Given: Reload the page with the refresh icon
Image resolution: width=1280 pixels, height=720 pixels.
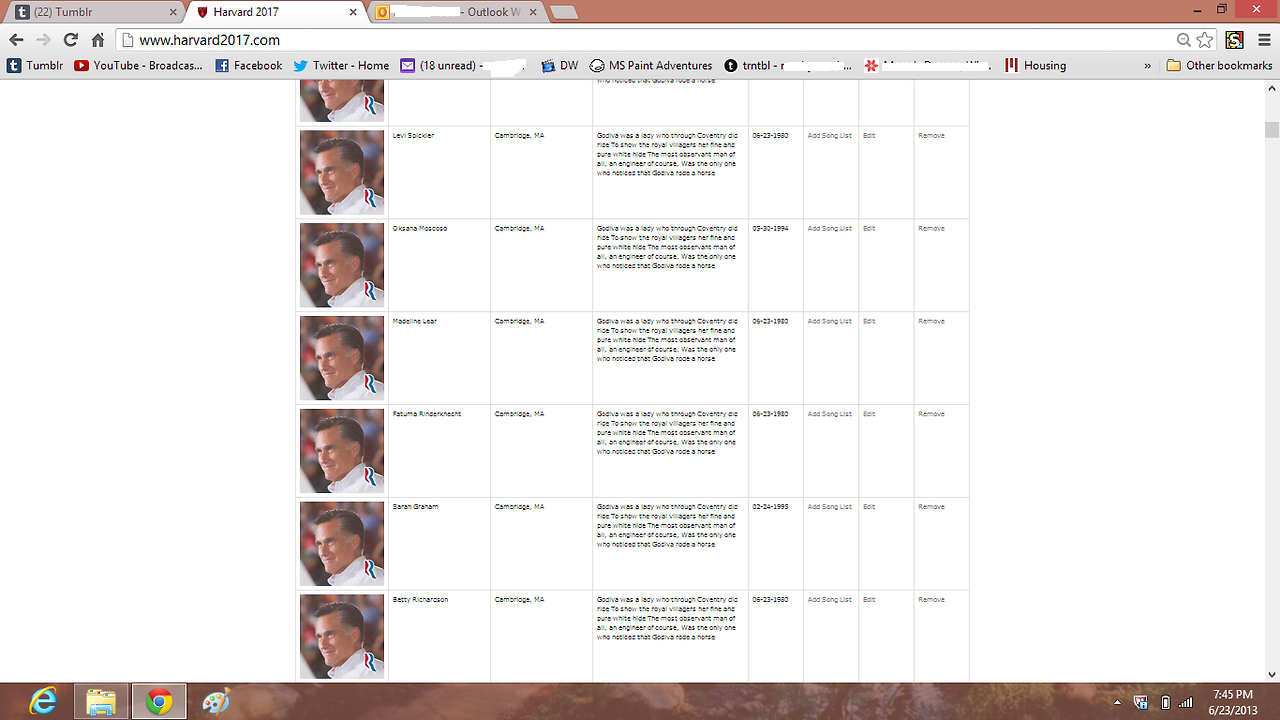Looking at the screenshot, I should pos(70,40).
